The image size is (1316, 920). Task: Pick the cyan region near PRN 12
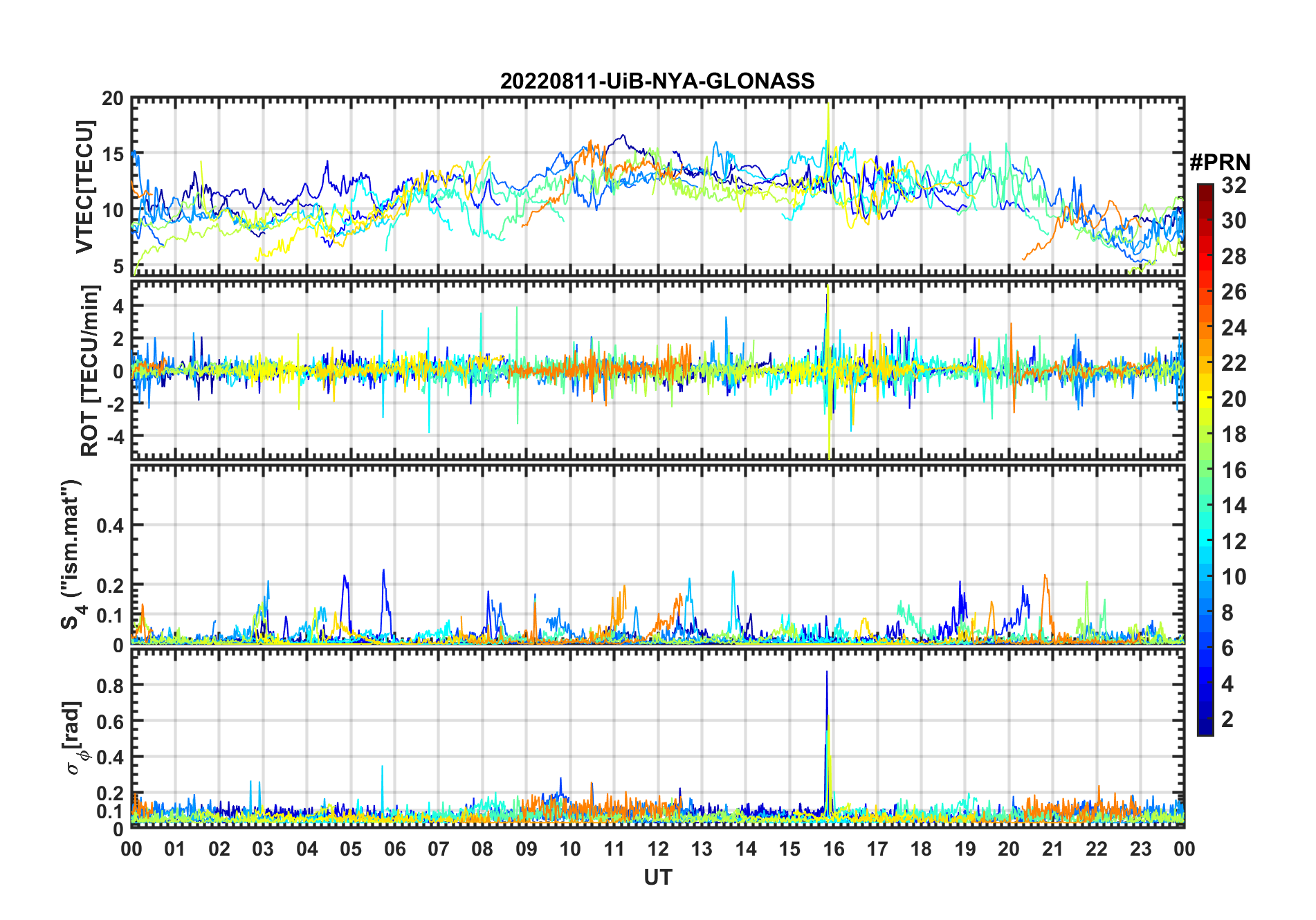pyautogui.click(x=1205, y=541)
